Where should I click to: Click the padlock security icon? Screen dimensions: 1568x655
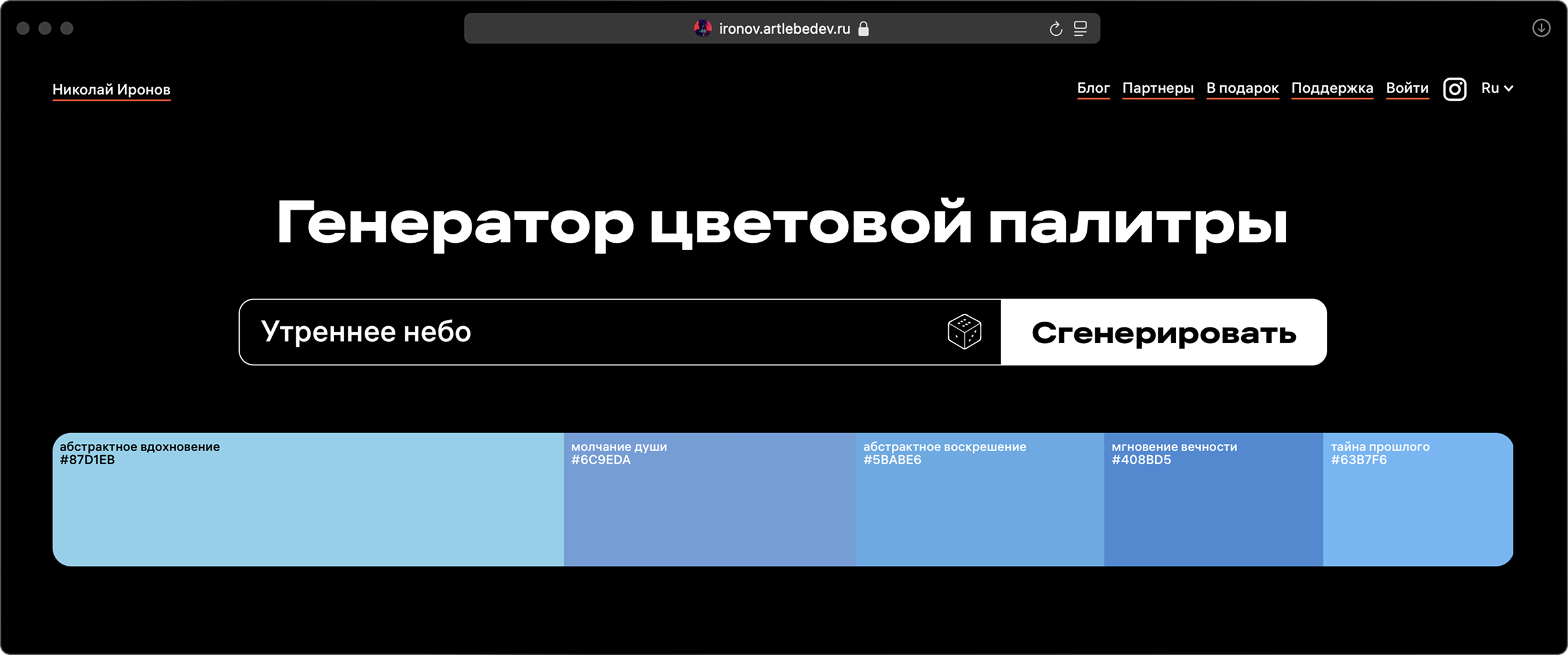(x=863, y=29)
